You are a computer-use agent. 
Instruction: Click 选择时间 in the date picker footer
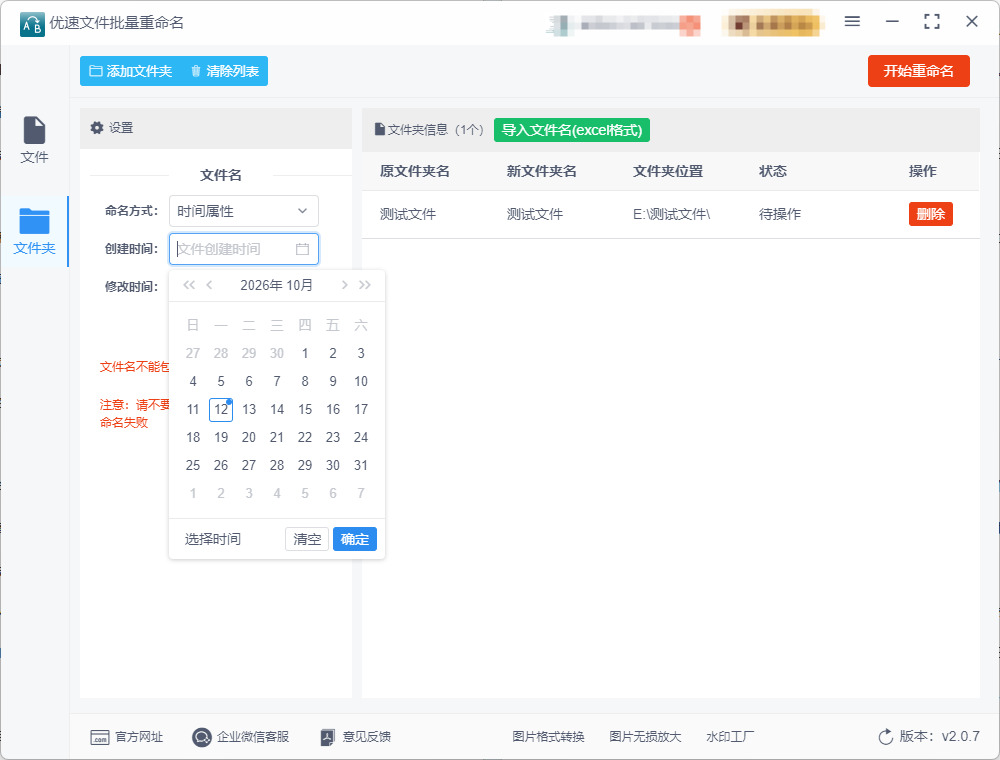(x=212, y=539)
